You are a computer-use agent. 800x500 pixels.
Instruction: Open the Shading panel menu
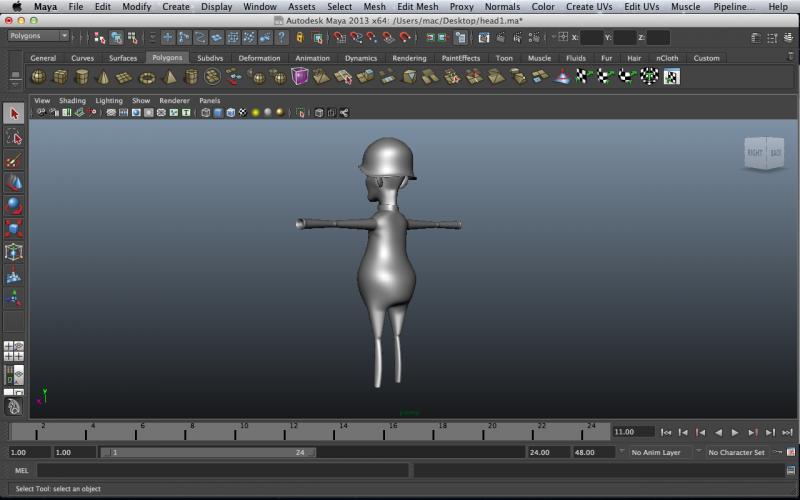72,101
